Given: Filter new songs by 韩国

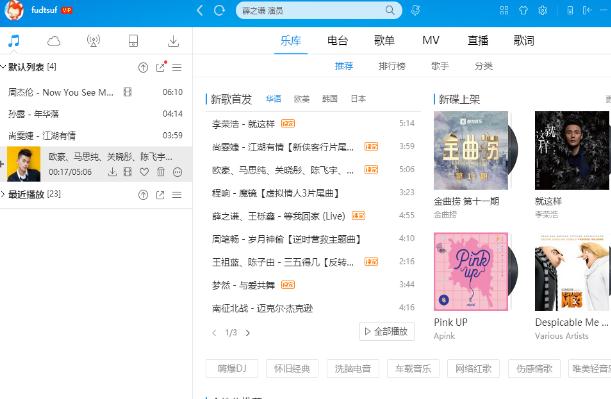Looking at the screenshot, I should (330, 99).
